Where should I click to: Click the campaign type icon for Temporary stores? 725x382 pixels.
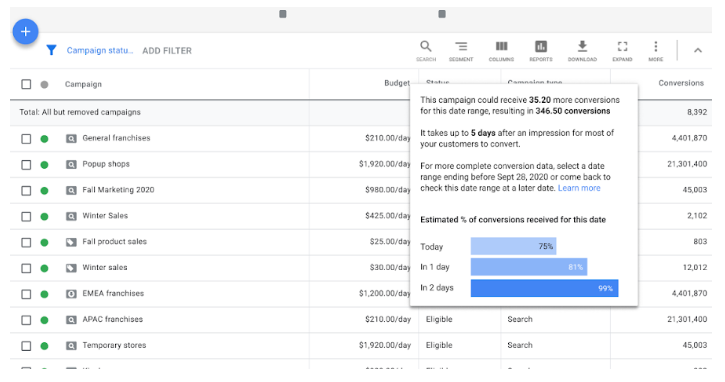71,345
